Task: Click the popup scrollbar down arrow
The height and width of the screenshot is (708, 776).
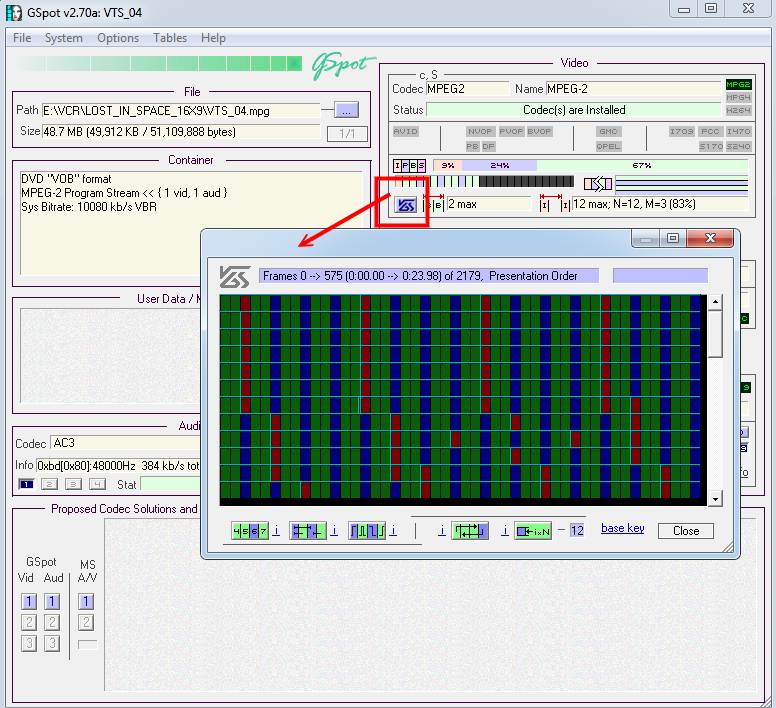Action: 715,499
